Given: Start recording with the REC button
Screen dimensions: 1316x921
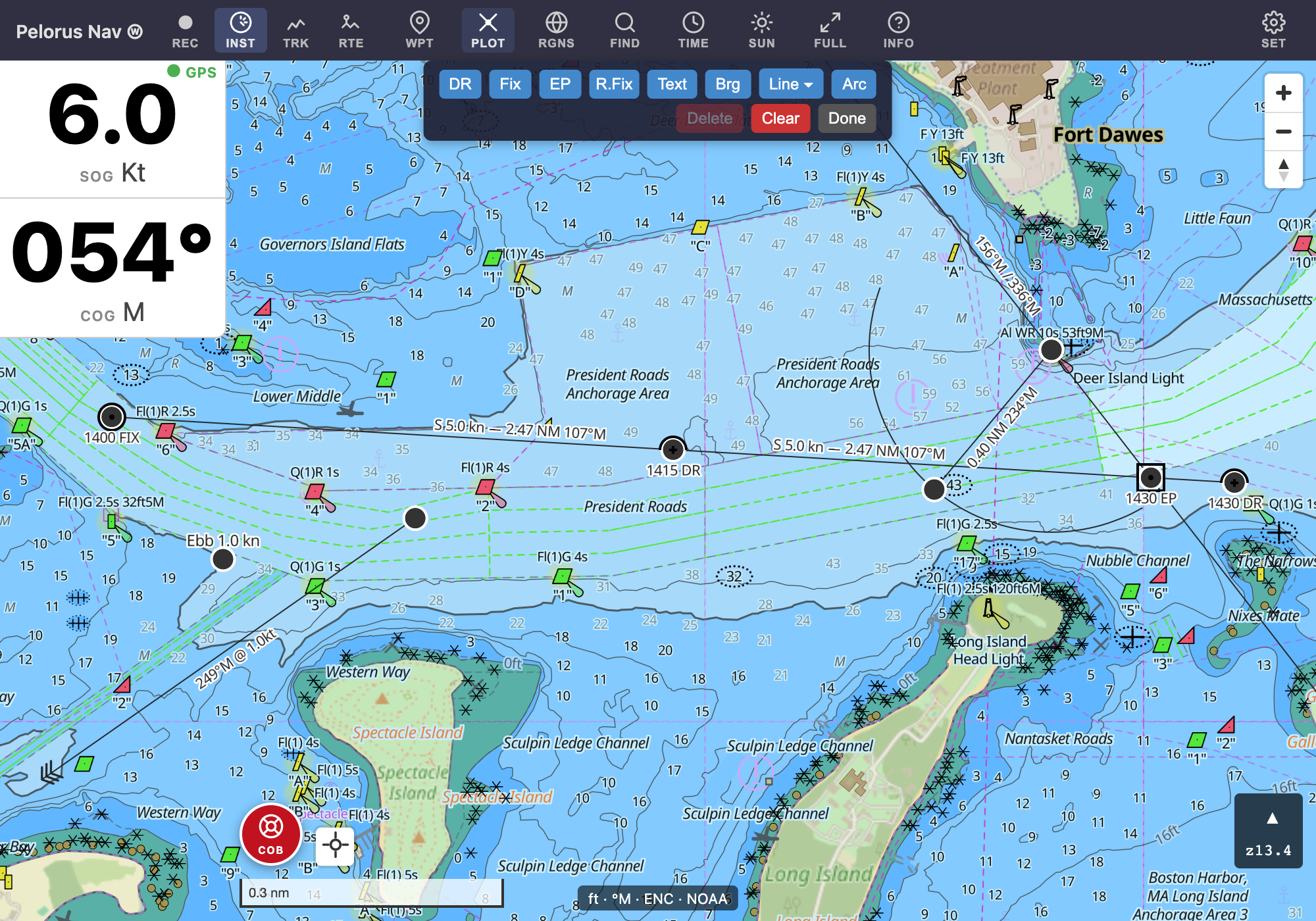Looking at the screenshot, I should point(185,31).
